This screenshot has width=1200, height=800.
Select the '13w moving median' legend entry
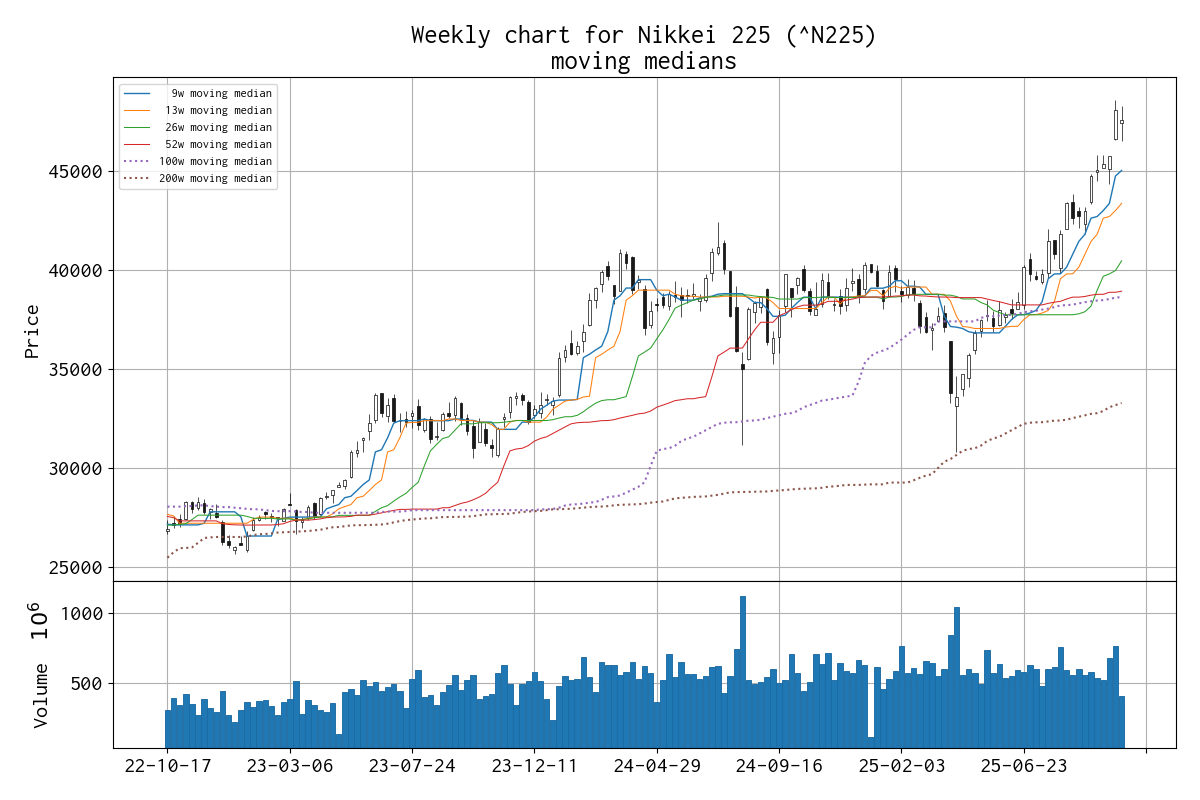198,110
